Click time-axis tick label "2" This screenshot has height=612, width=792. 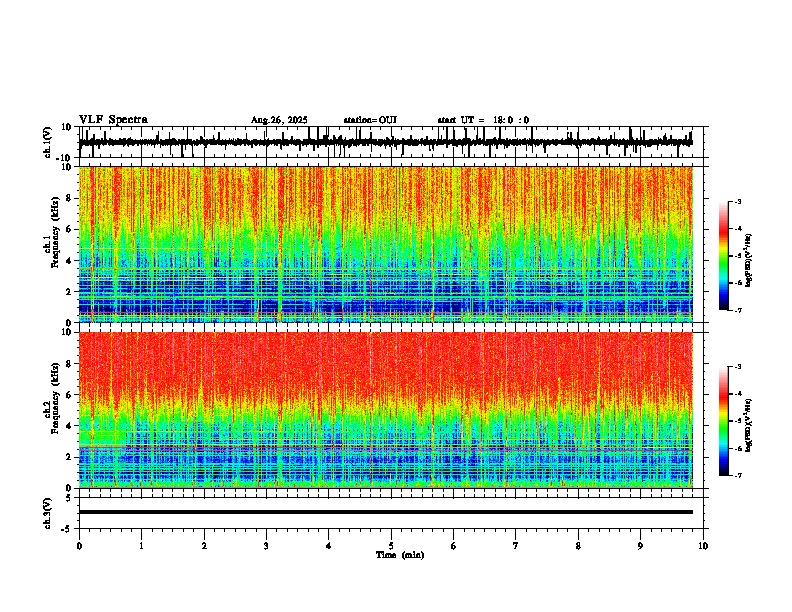(x=204, y=546)
